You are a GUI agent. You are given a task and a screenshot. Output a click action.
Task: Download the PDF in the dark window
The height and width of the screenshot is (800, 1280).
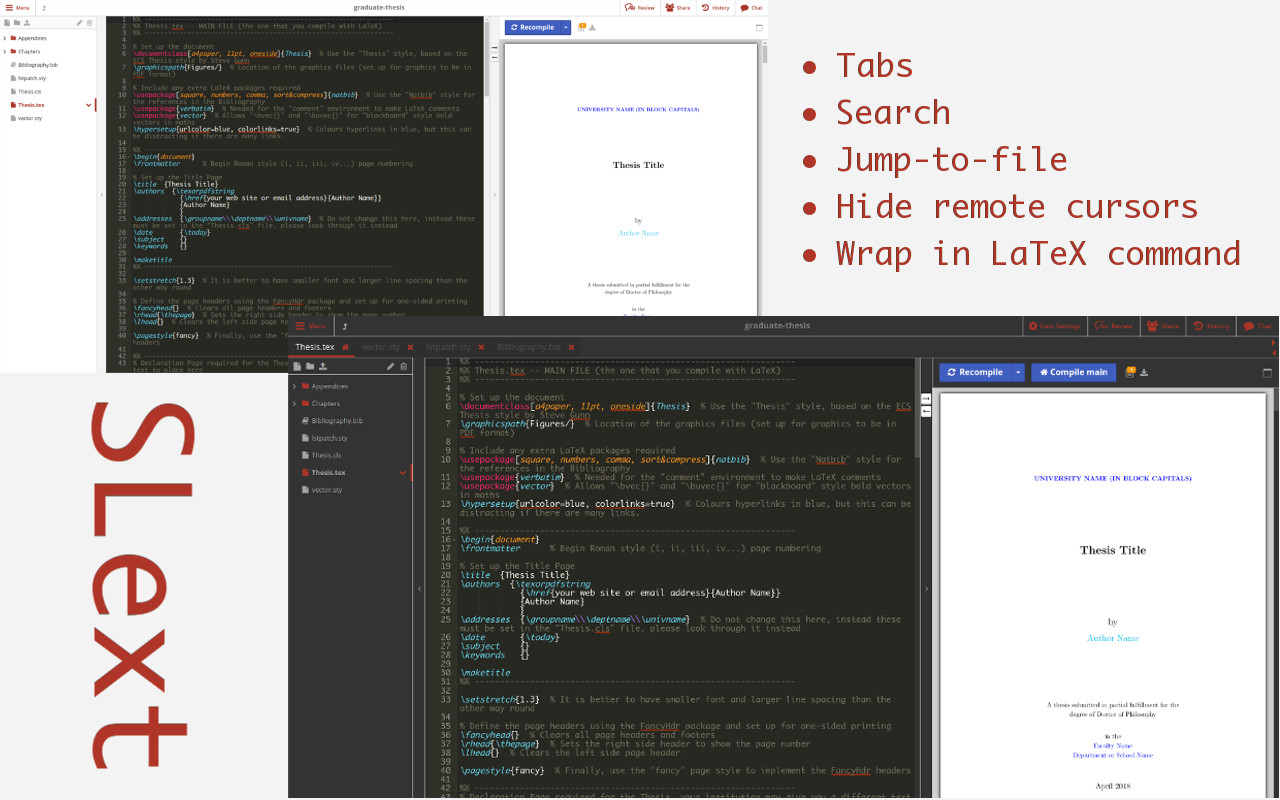[1144, 373]
